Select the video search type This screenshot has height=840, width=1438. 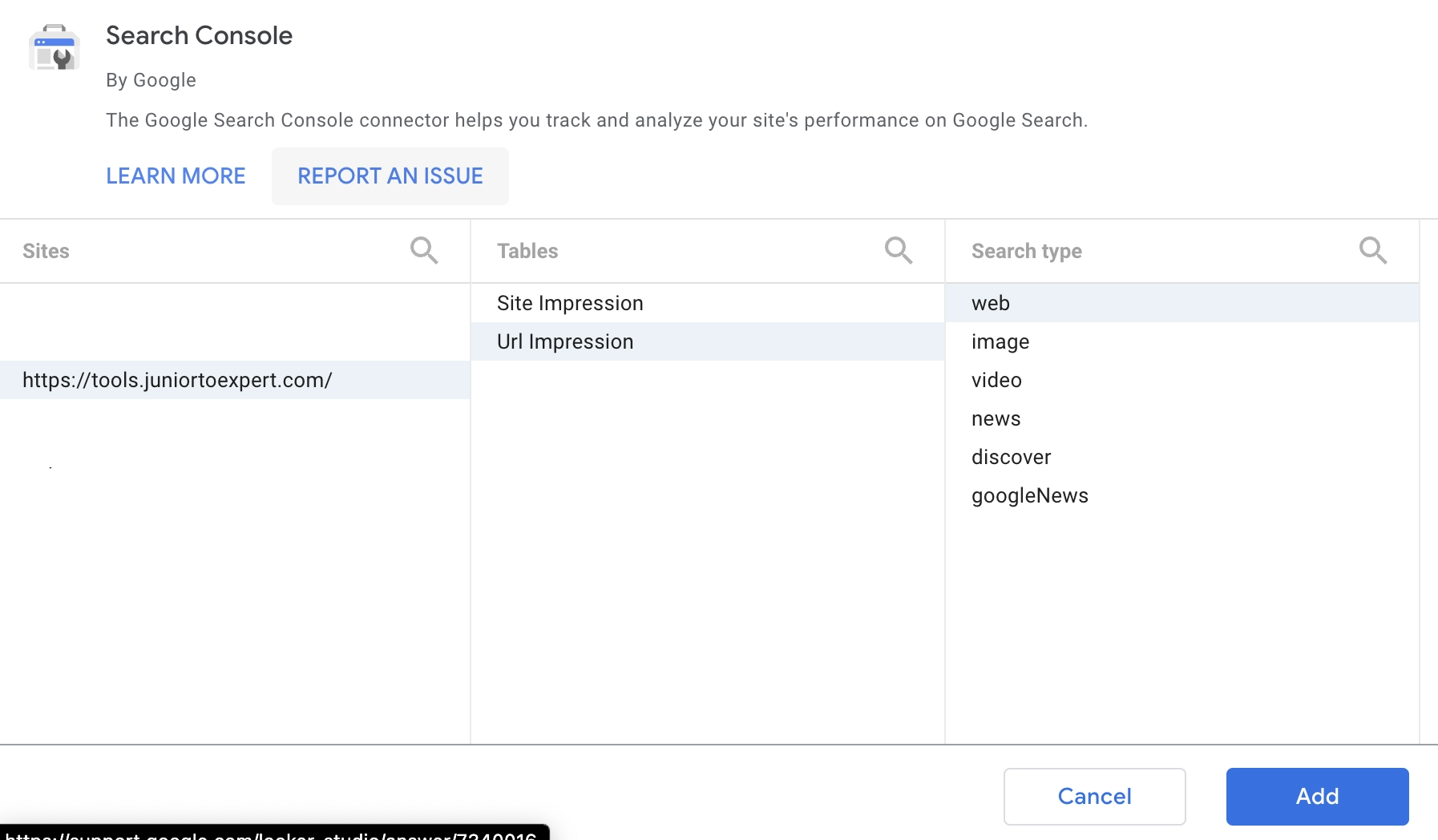(x=1182, y=380)
